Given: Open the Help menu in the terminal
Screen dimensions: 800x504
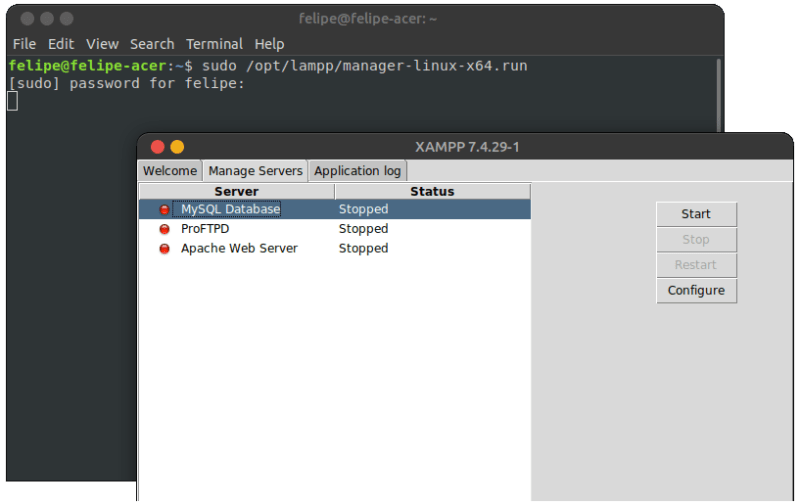Looking at the screenshot, I should pos(269,44).
